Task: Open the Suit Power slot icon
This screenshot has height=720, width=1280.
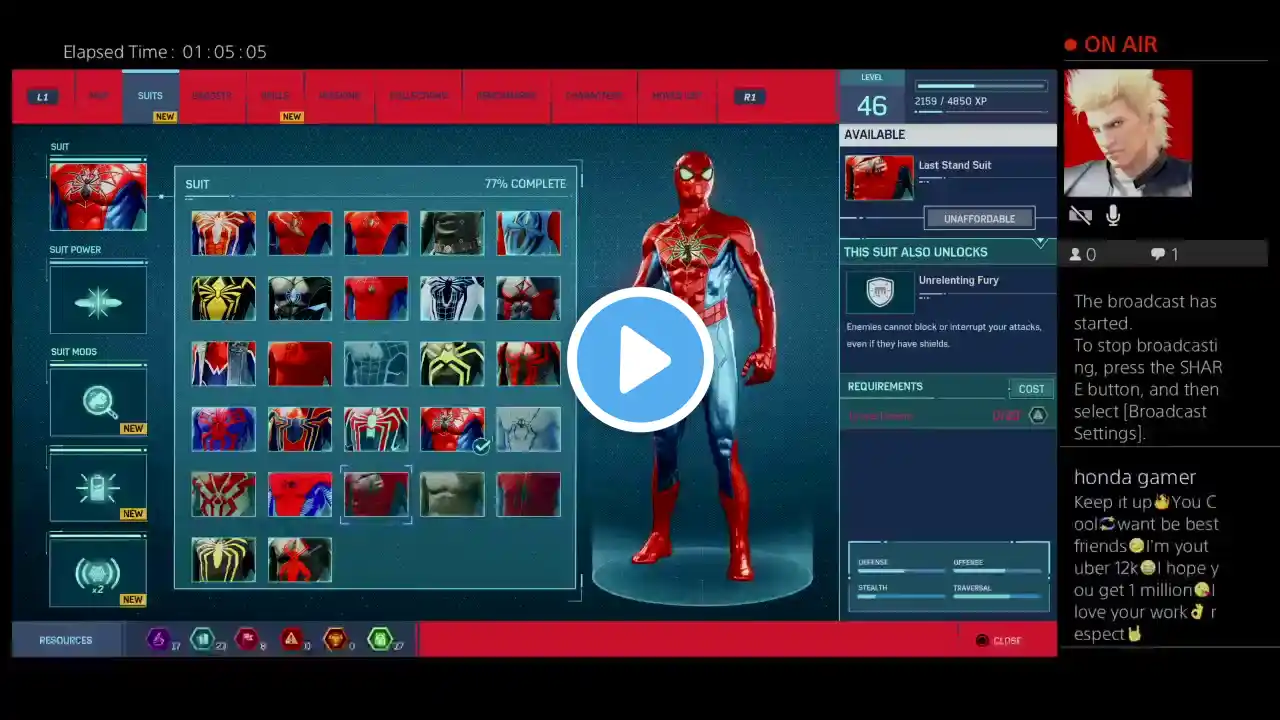Action: (x=98, y=300)
